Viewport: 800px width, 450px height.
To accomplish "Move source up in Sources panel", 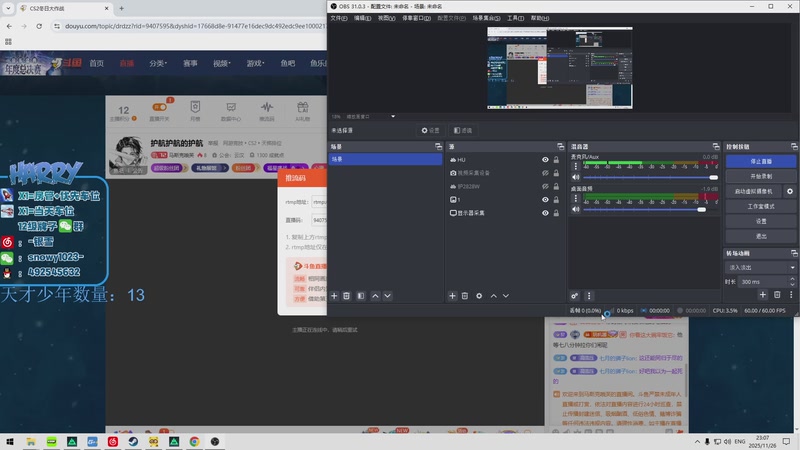I will click(x=494, y=296).
